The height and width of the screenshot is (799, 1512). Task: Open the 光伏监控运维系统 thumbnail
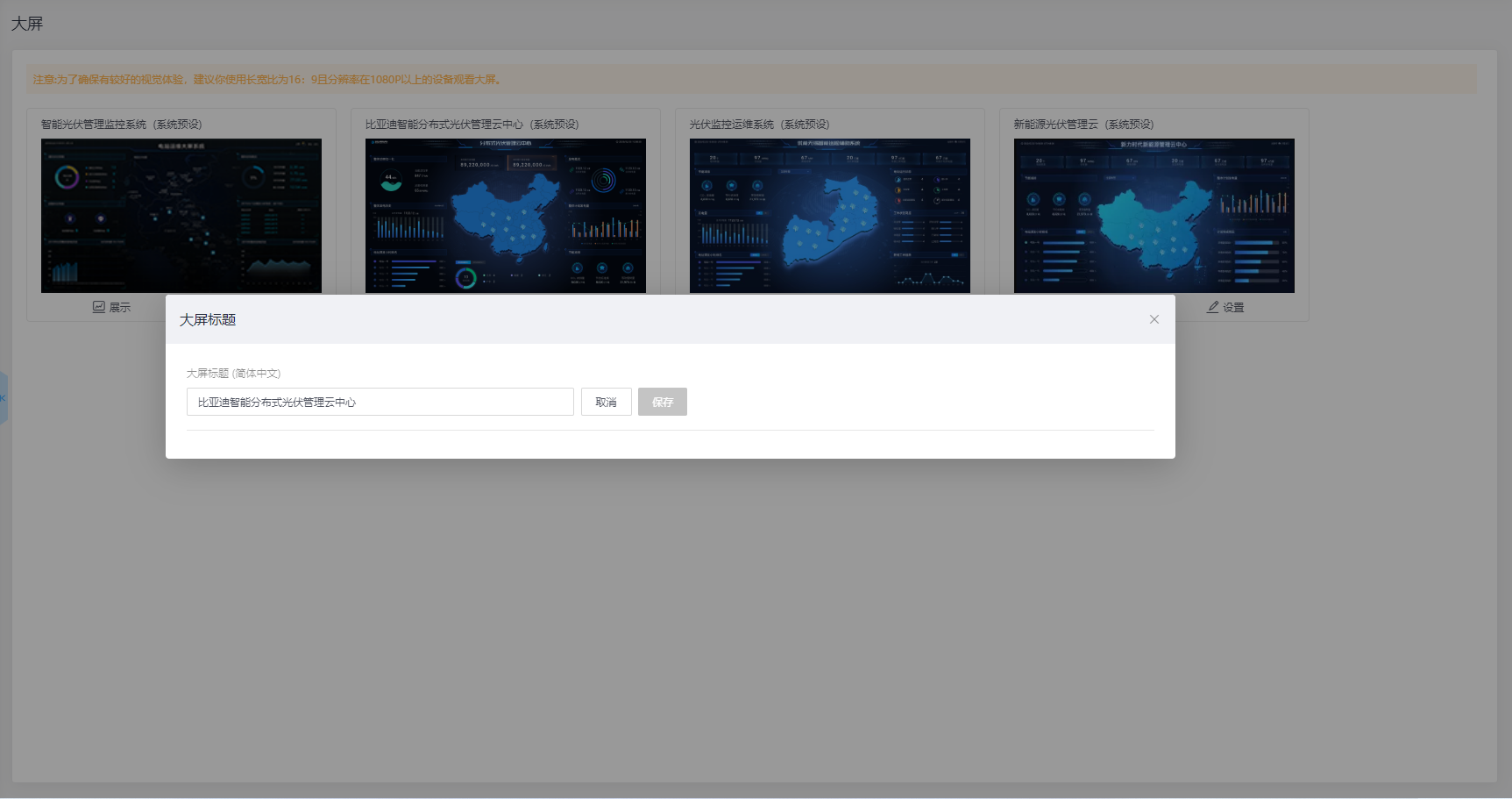[830, 215]
